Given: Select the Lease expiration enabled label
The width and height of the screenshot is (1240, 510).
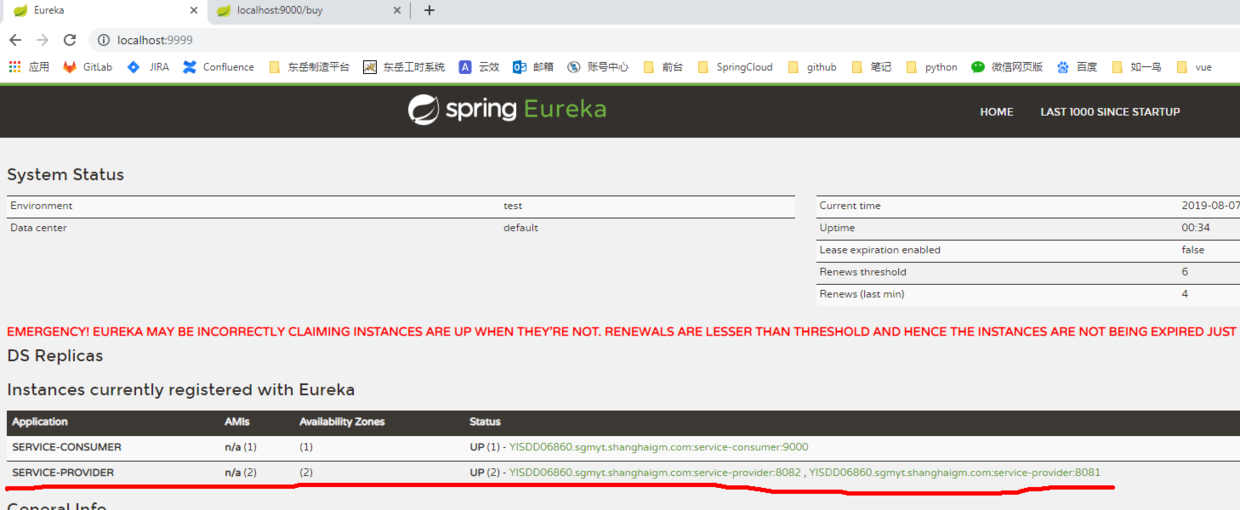Looking at the screenshot, I should (x=880, y=250).
